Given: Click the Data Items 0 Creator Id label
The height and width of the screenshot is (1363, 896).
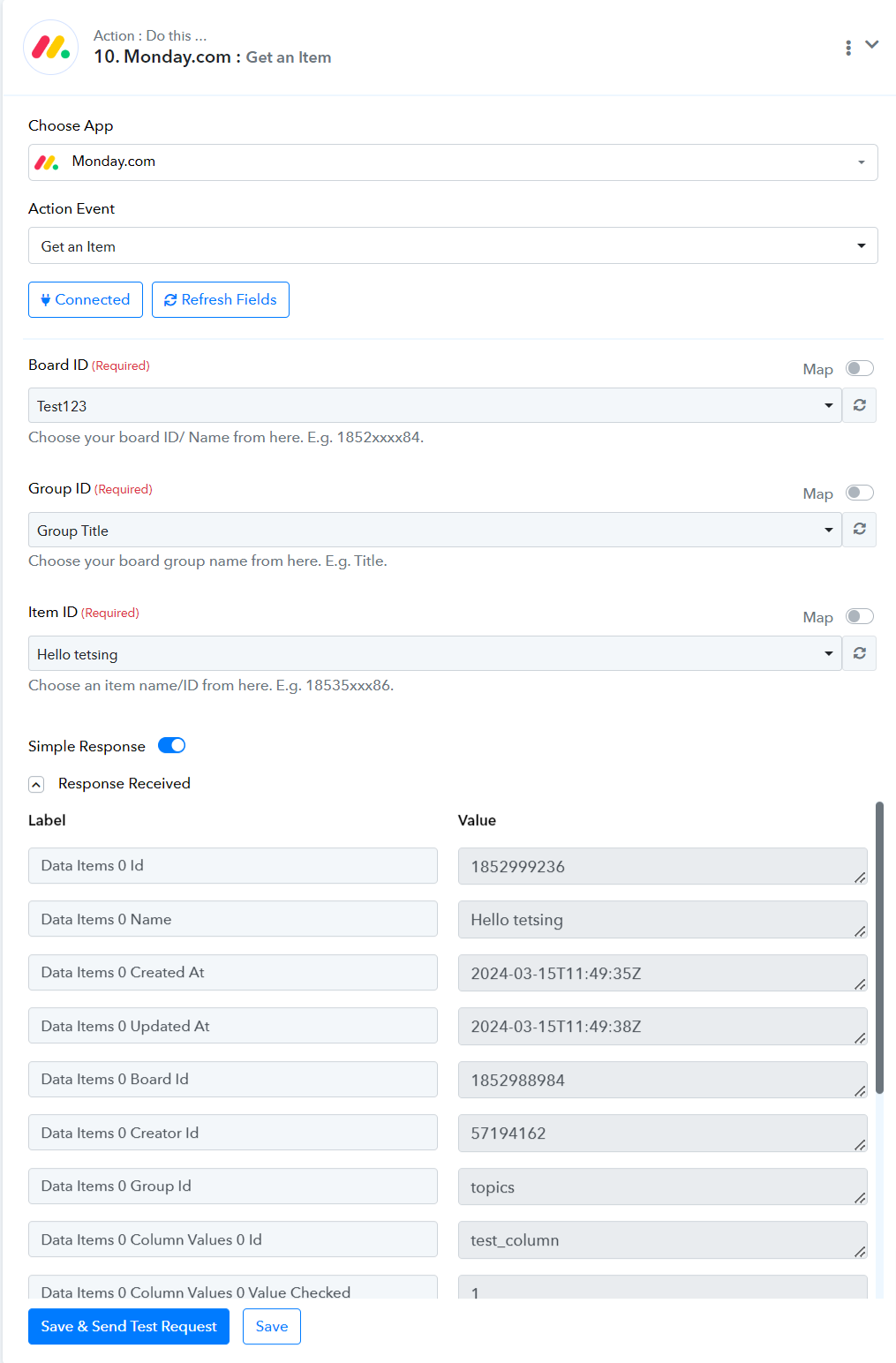Looking at the screenshot, I should coord(233,1133).
